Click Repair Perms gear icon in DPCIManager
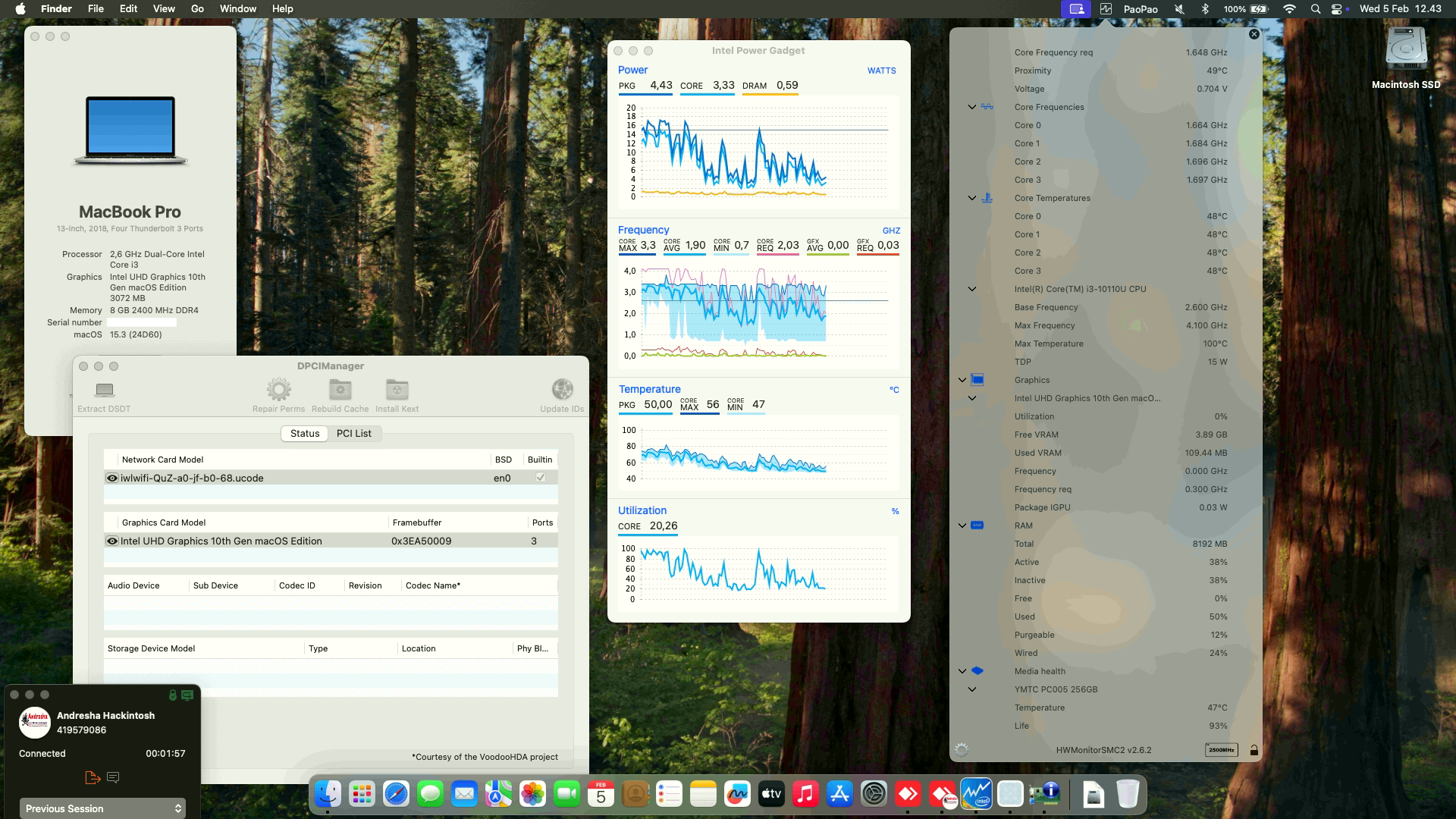 click(x=278, y=390)
